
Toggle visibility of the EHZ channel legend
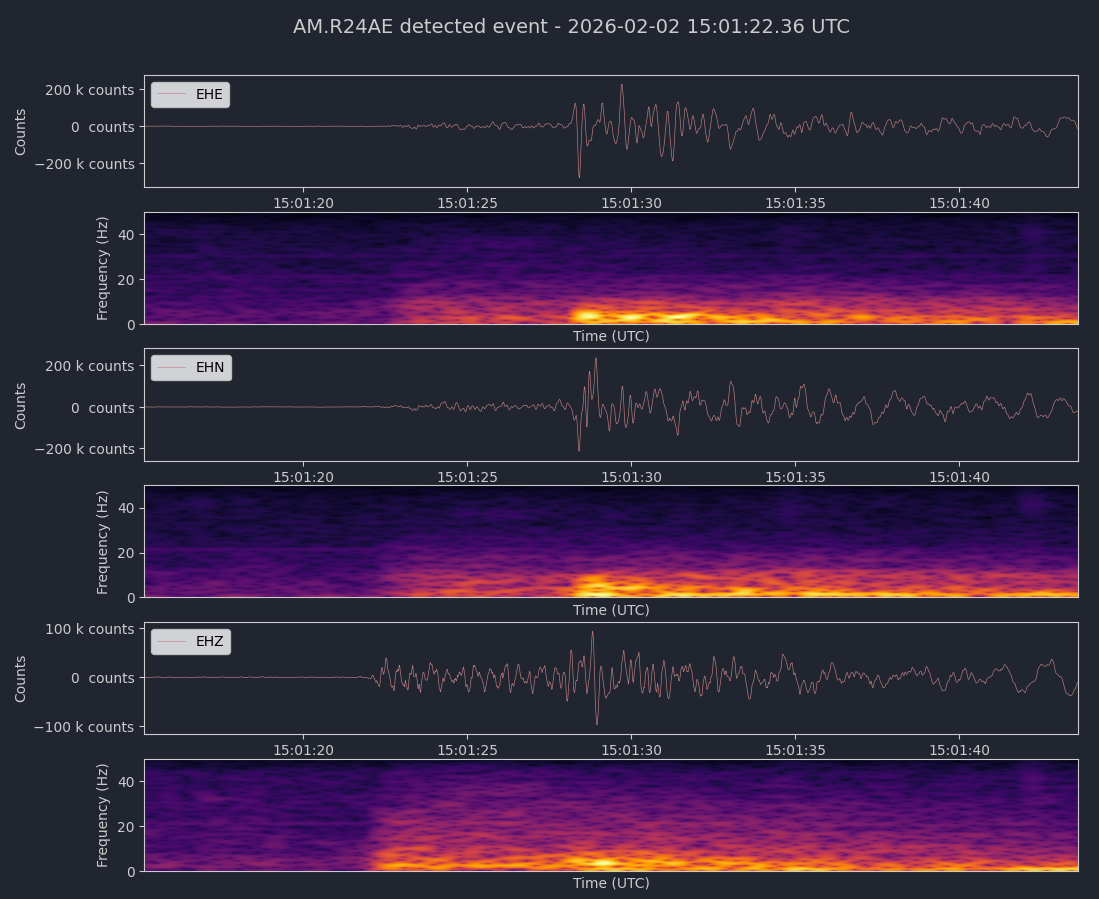(x=190, y=641)
